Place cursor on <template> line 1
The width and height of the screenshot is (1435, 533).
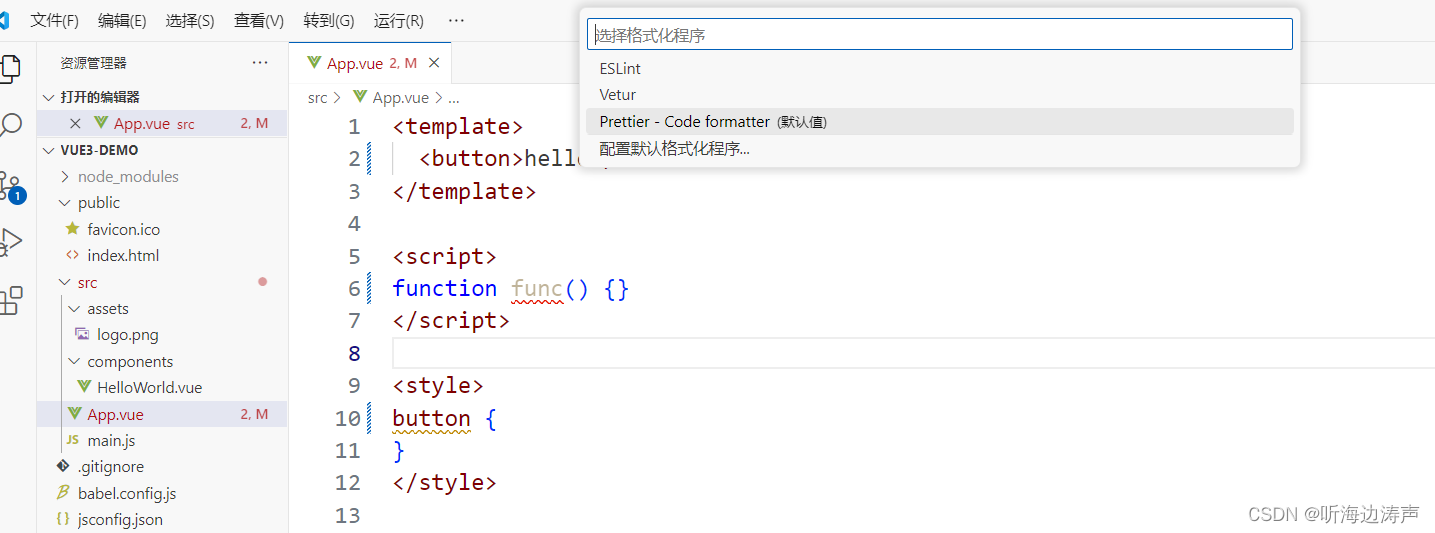tap(457, 127)
